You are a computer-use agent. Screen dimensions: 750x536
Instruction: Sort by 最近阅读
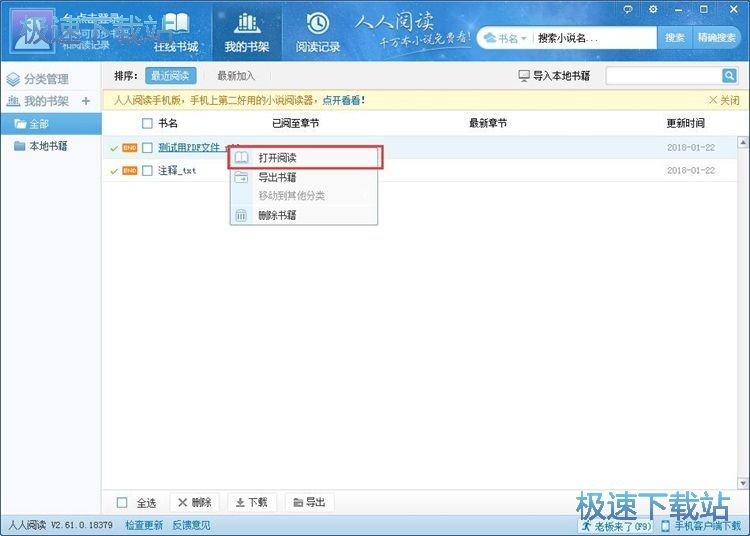[170, 76]
